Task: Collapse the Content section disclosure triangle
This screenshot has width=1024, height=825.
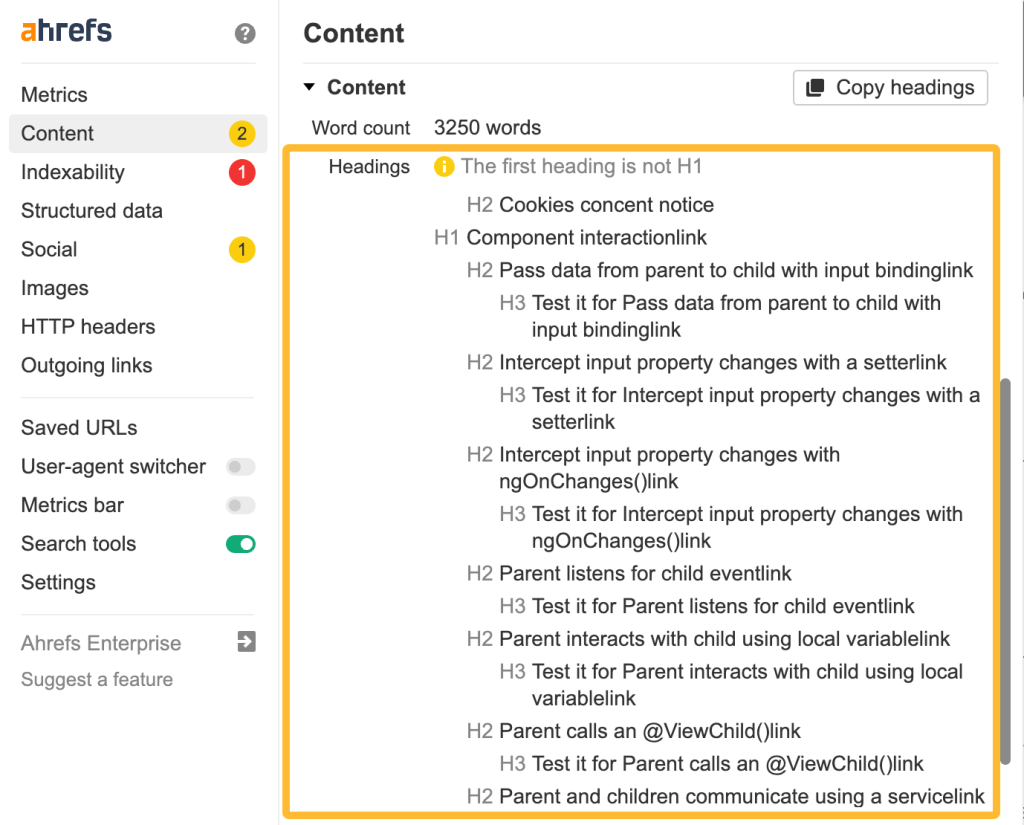Action: [310, 87]
